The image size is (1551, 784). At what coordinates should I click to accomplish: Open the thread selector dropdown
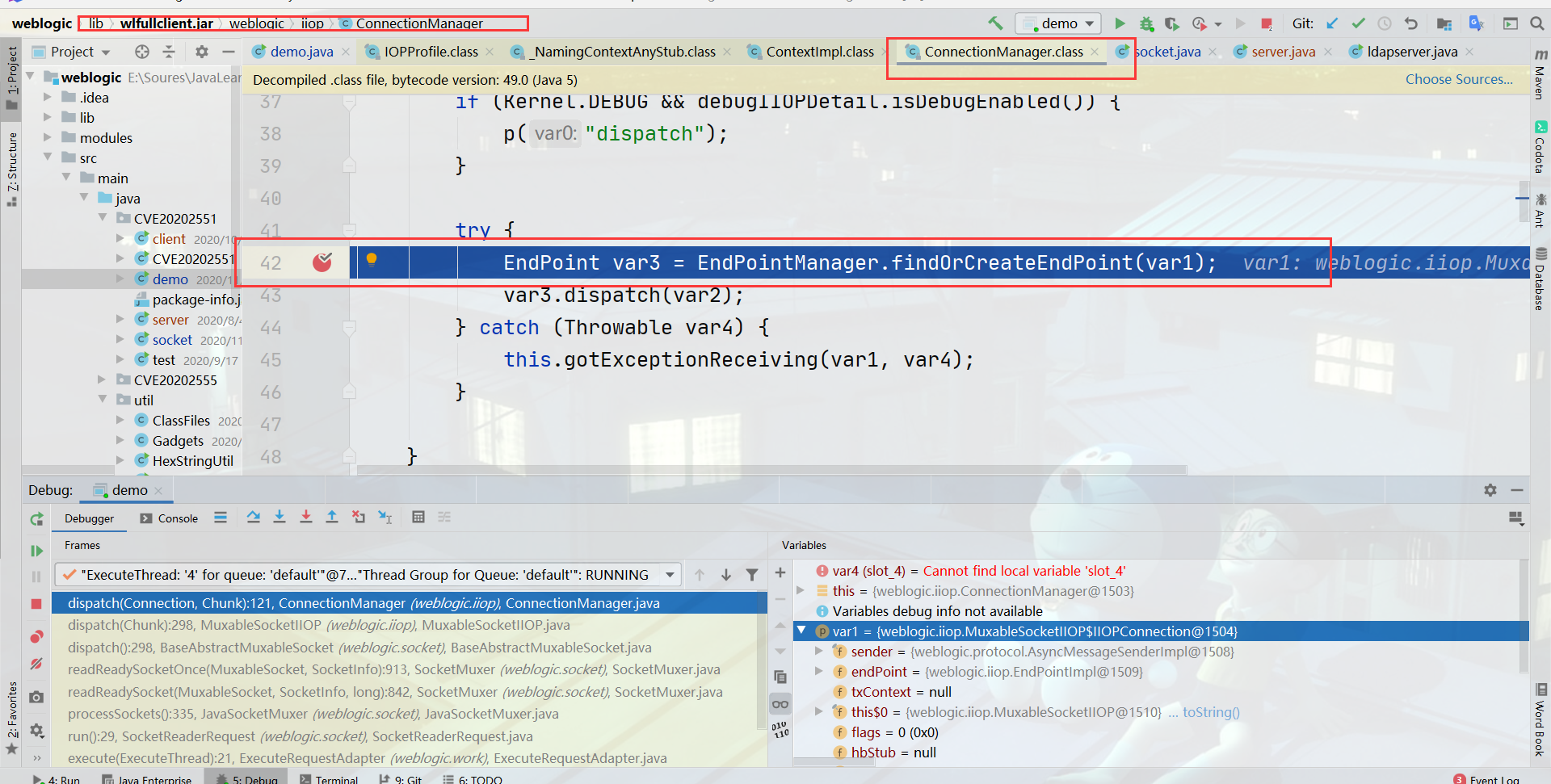[670, 575]
